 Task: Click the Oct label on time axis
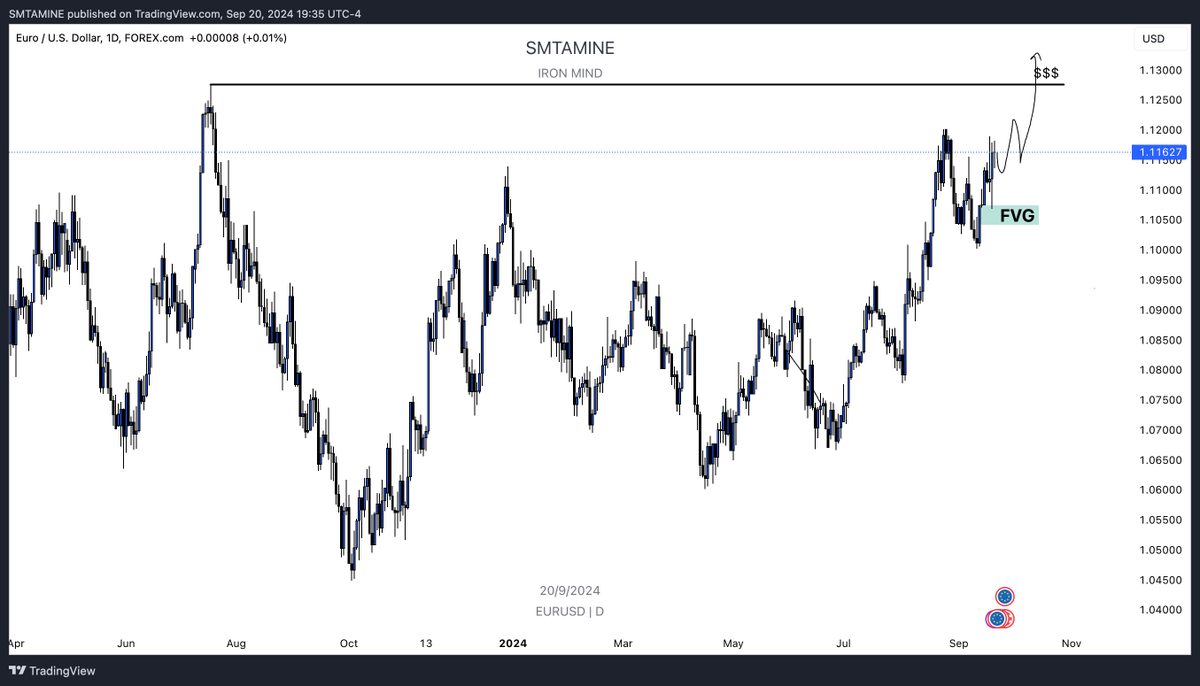[349, 644]
